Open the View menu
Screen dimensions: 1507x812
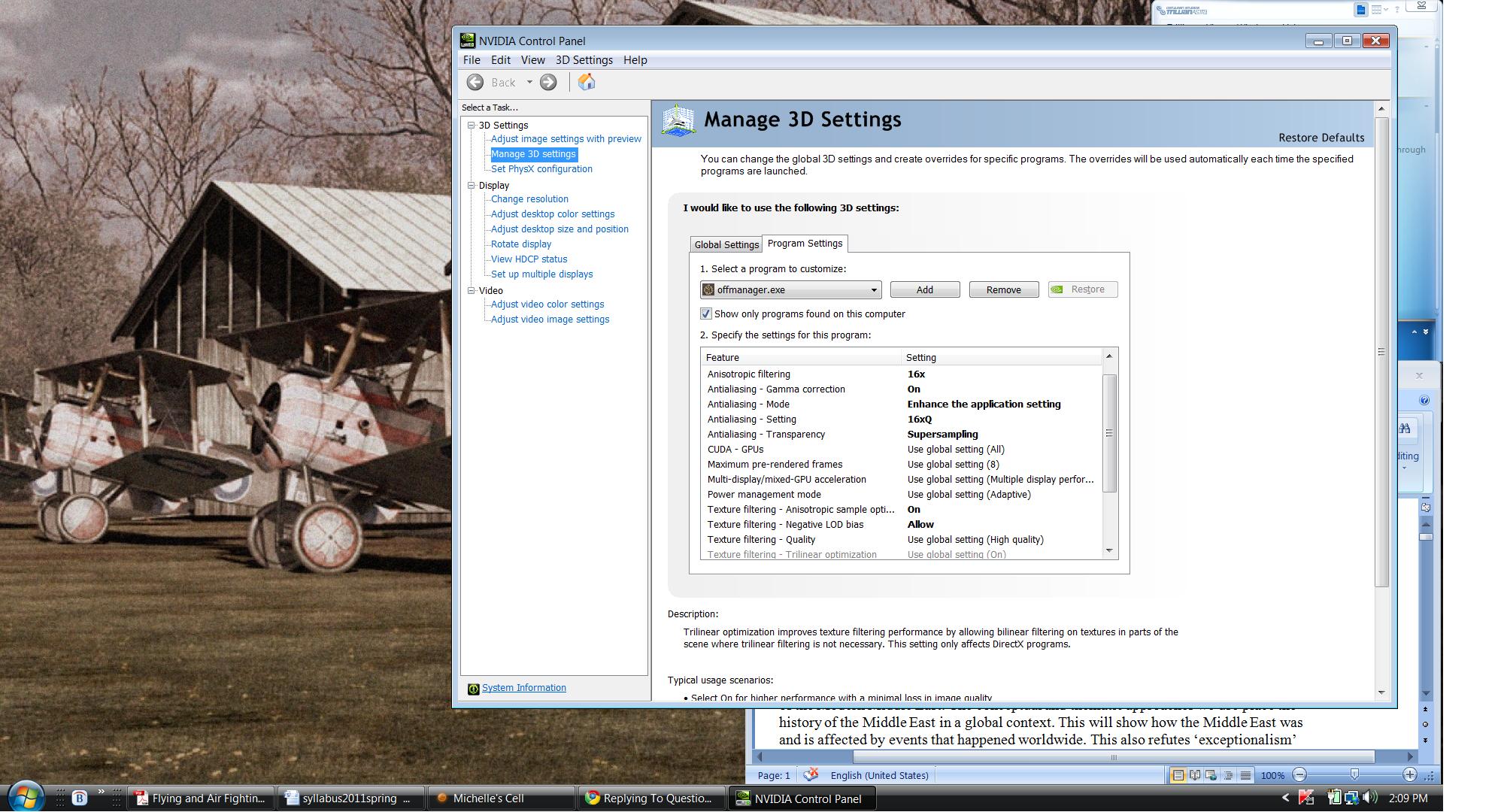(x=532, y=60)
